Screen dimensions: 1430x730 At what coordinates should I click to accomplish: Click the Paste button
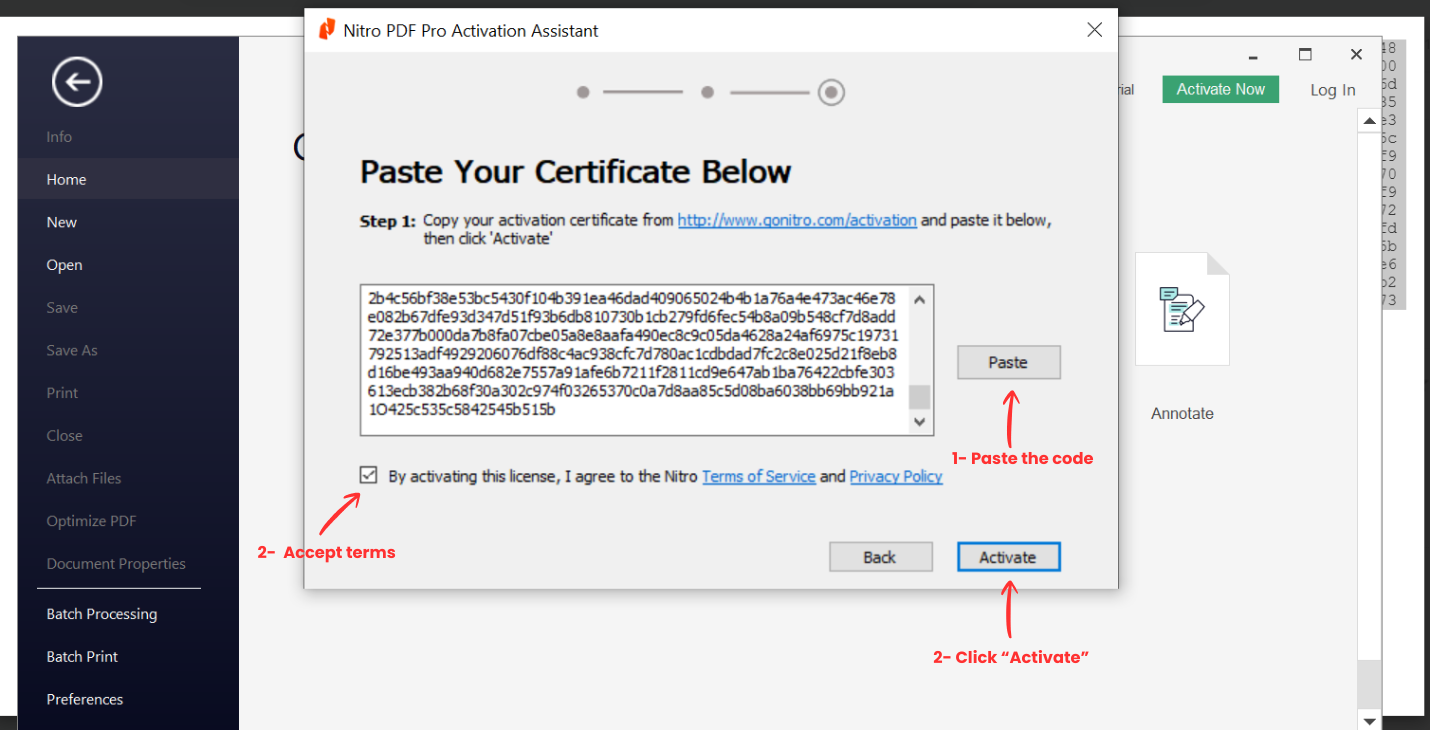click(x=1008, y=362)
